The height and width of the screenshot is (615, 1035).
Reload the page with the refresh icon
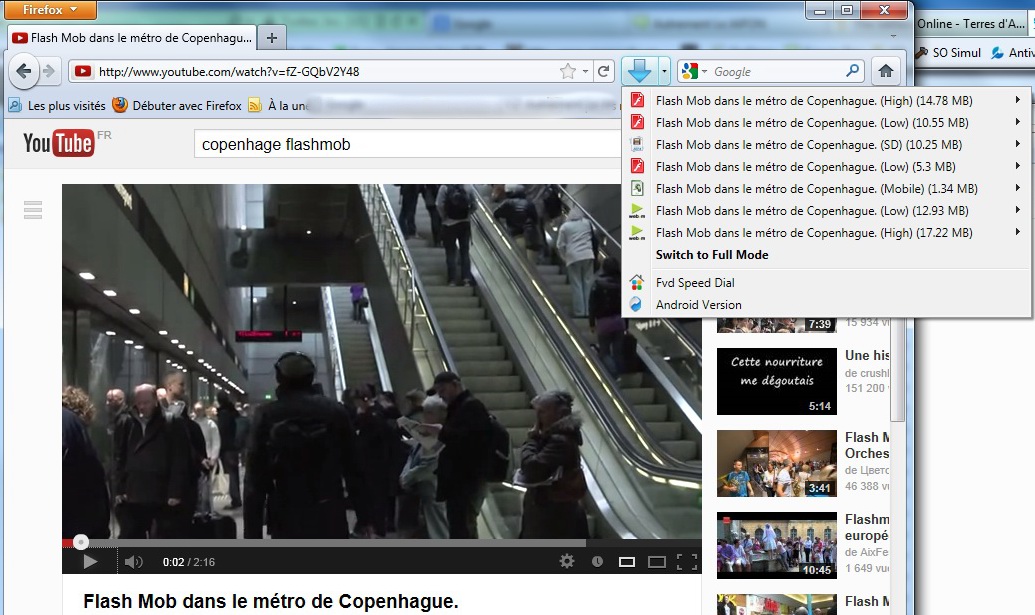pos(603,71)
